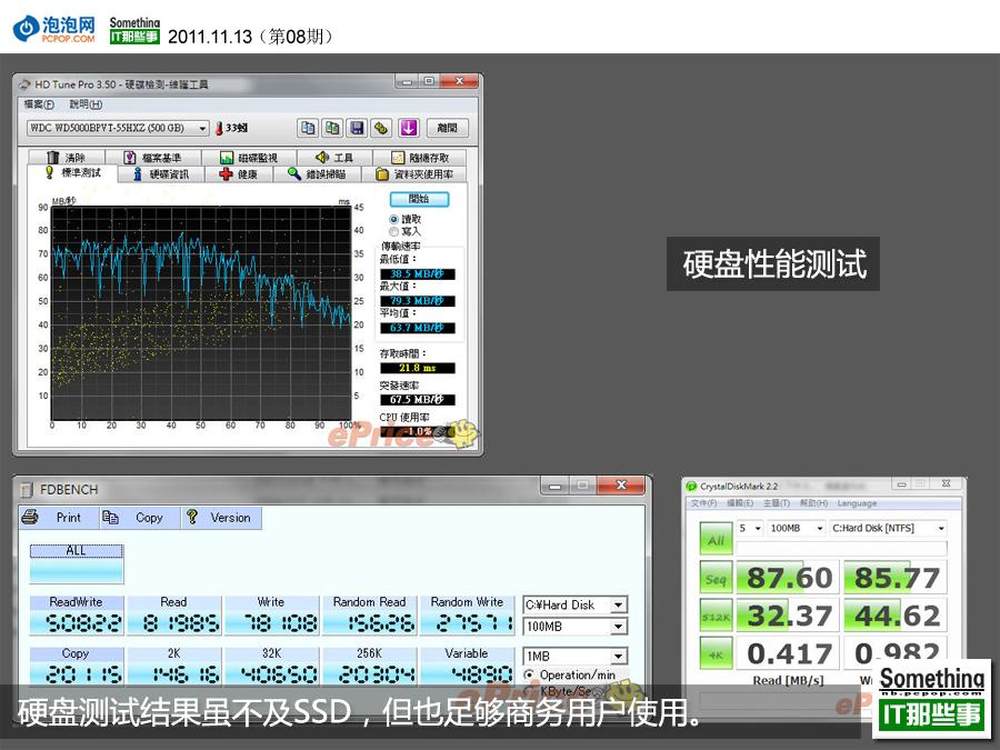Click the Variable benchmark button in FDBENCH
Viewport: 1000px width, 750px height.
467,666
